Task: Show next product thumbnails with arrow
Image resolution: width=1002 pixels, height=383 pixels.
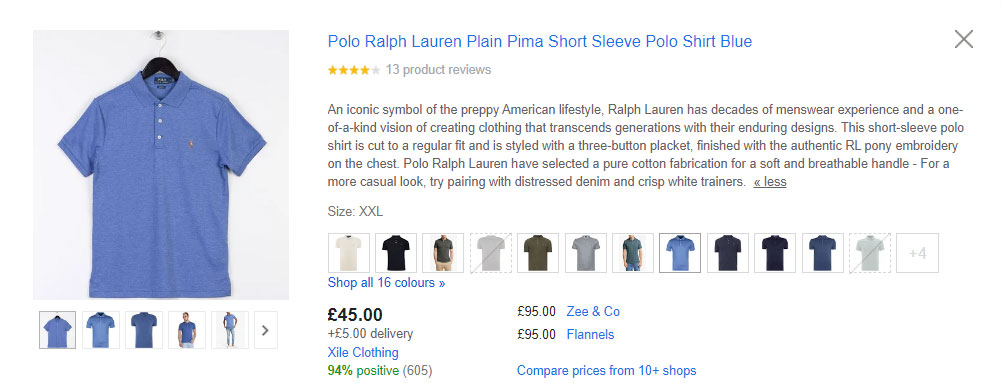Action: coord(266,330)
